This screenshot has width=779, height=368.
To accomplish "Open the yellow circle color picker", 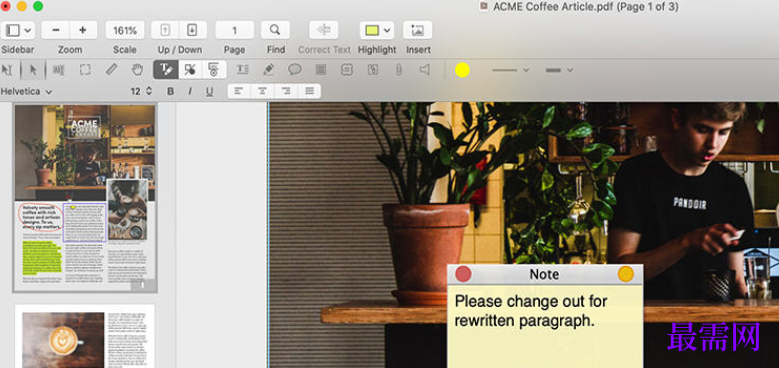I will tap(462, 70).
